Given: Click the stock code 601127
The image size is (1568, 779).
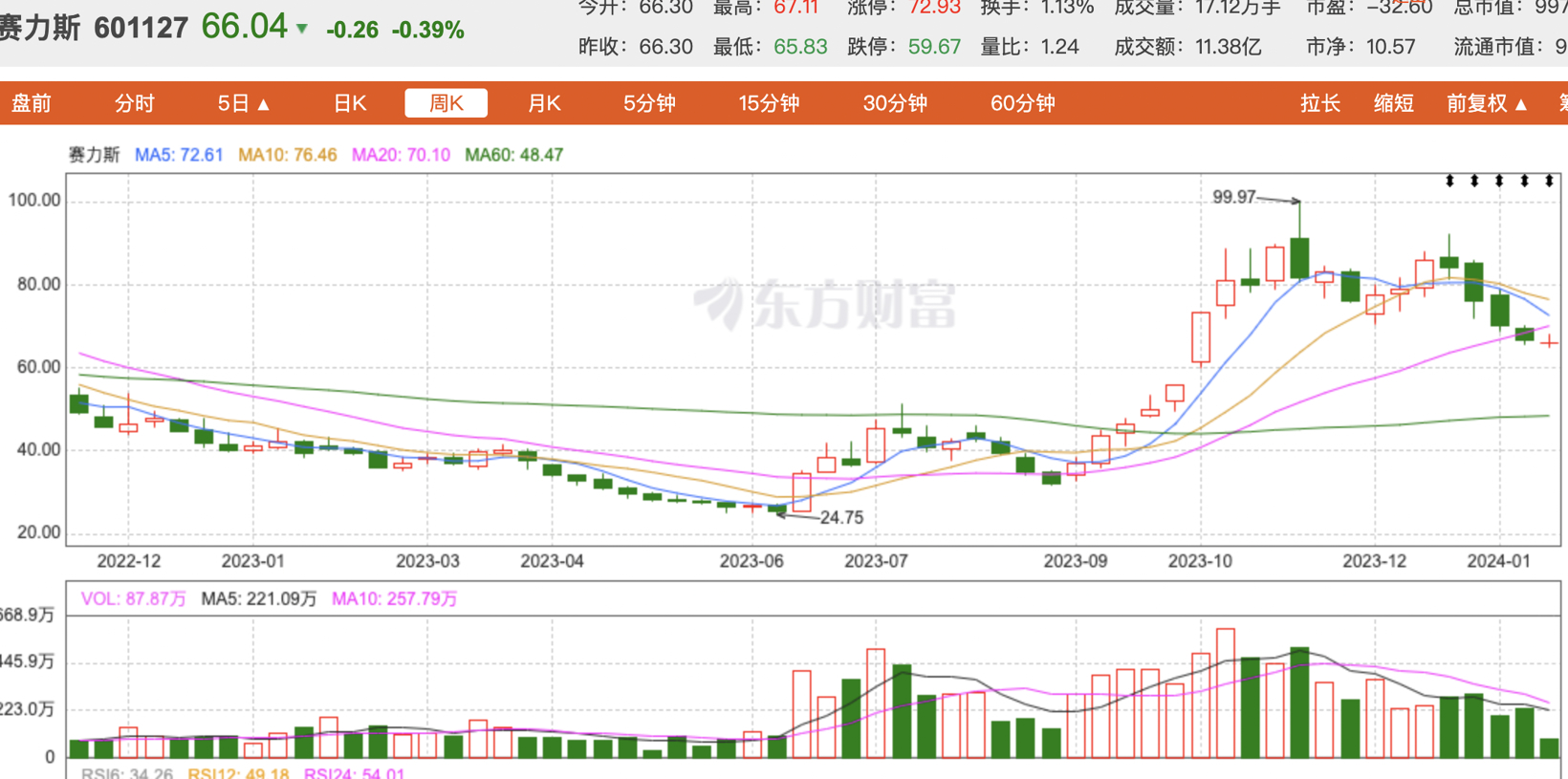Looking at the screenshot, I should click(x=142, y=28).
